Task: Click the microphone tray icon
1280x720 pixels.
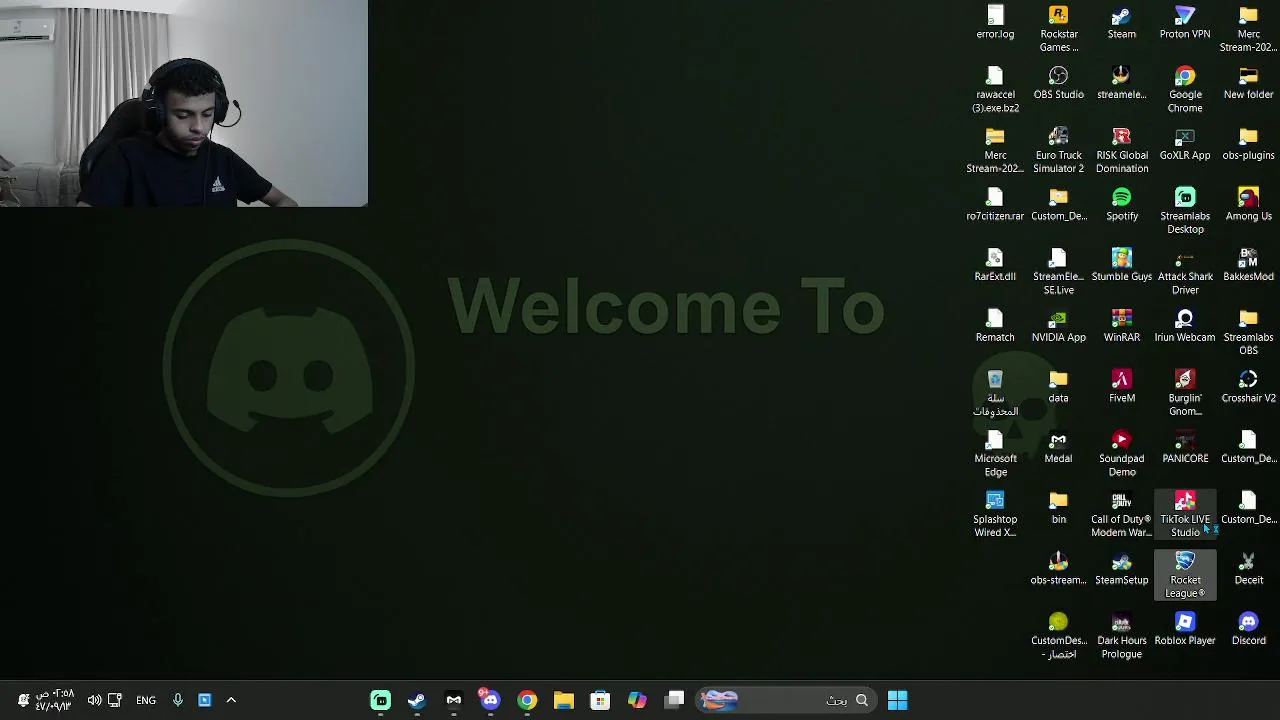Action: pyautogui.click(x=177, y=700)
